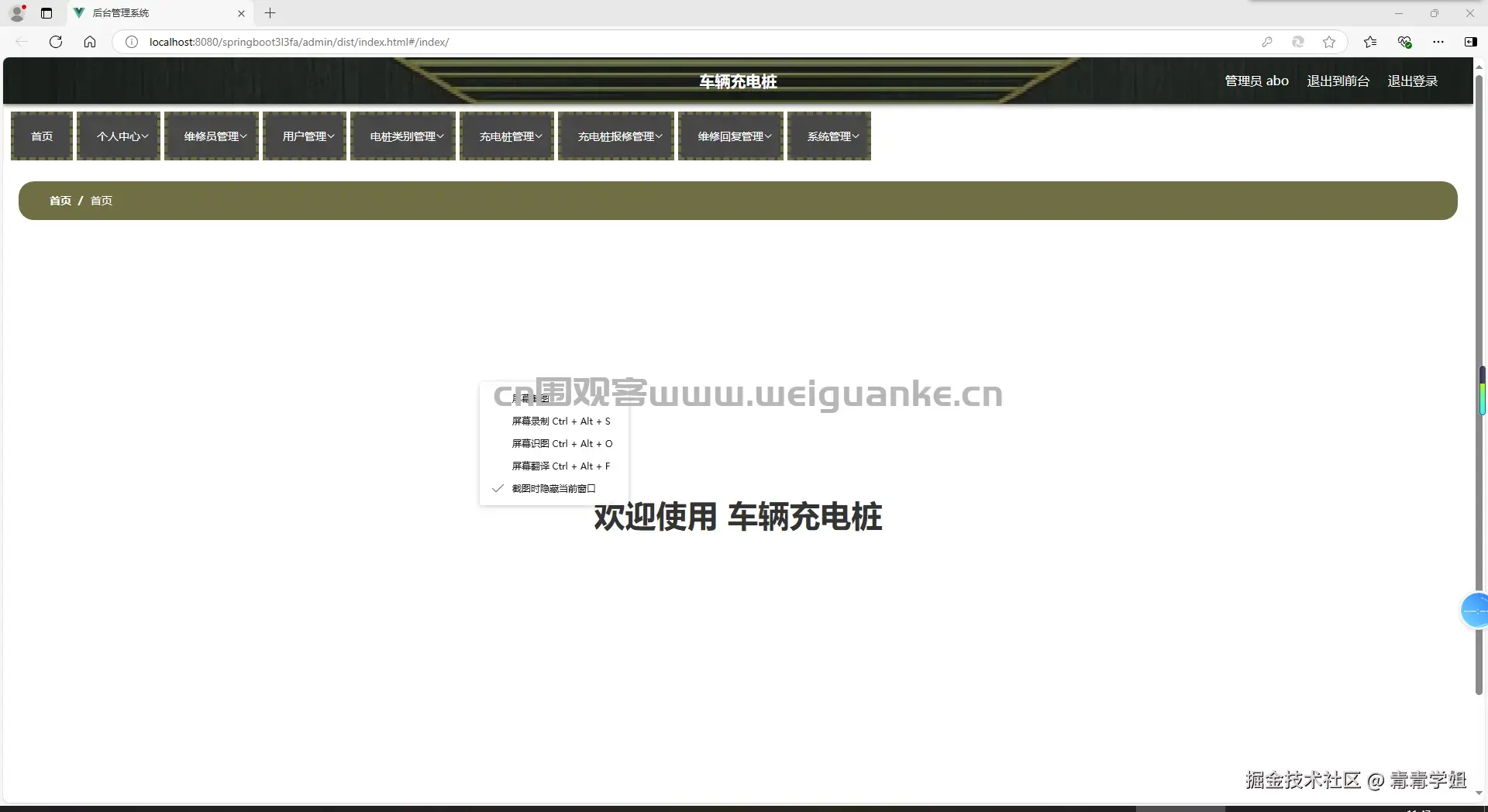The image size is (1488, 812).
Task: Click the last 首页 breadcrumb item
Action: (102, 201)
